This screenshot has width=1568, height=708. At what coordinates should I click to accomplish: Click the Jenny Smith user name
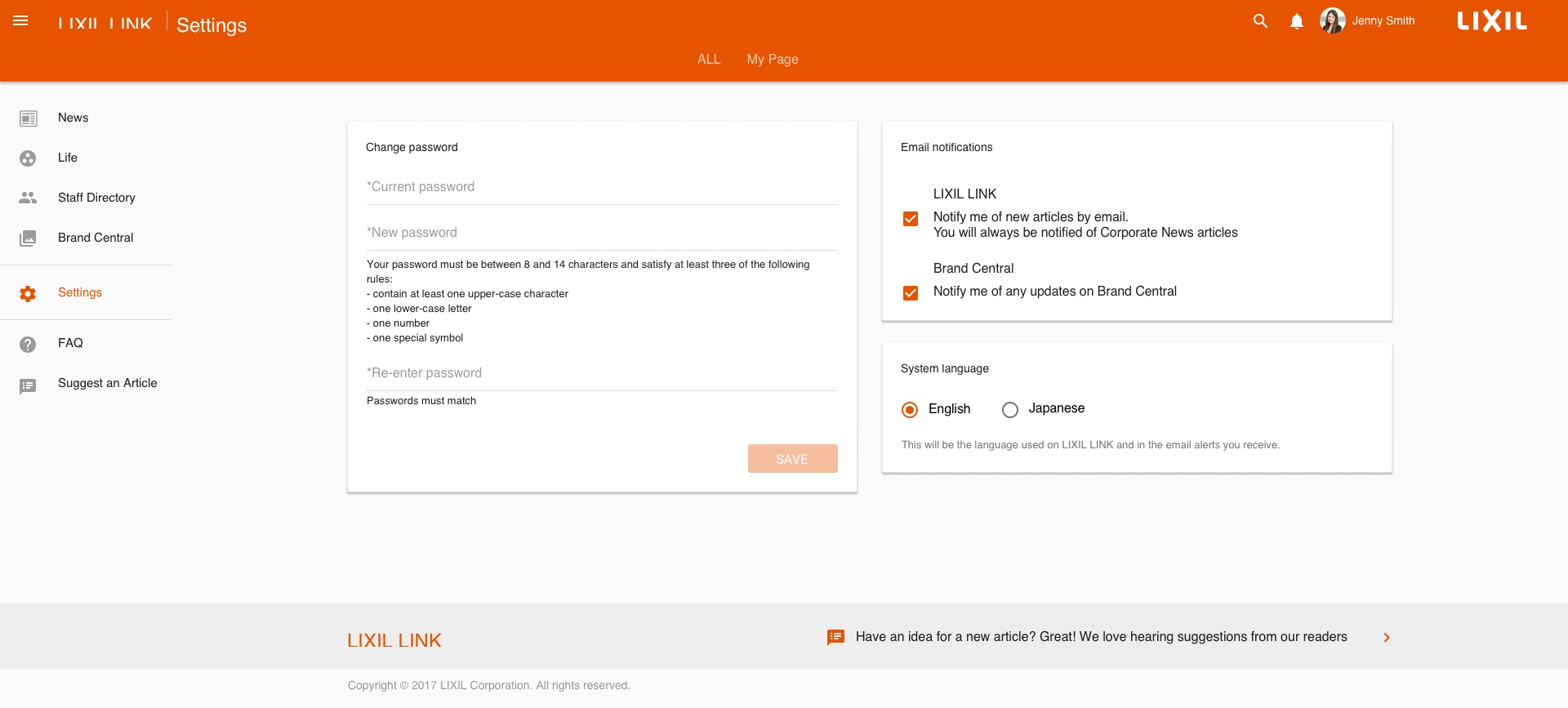coord(1383,20)
